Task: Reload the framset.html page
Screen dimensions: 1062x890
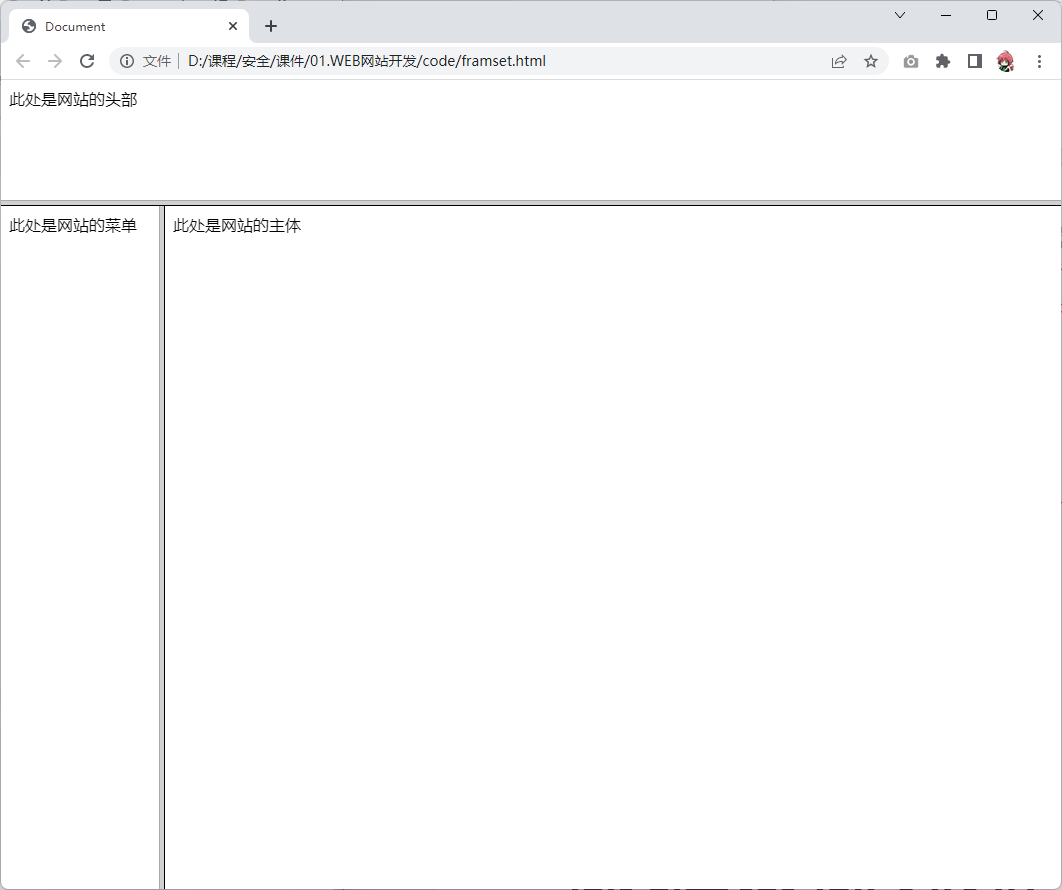Action: point(87,61)
